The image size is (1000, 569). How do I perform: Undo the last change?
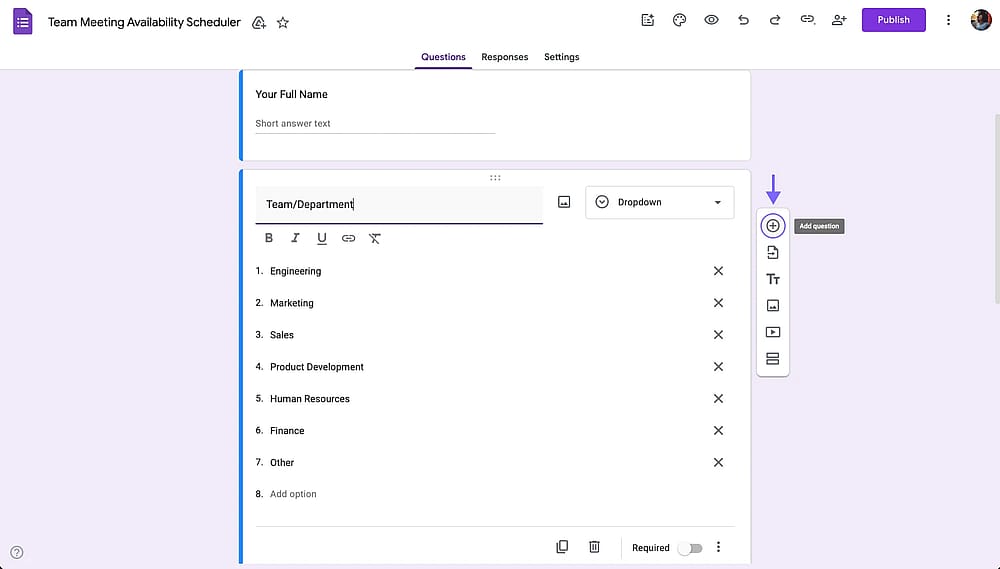pos(743,20)
